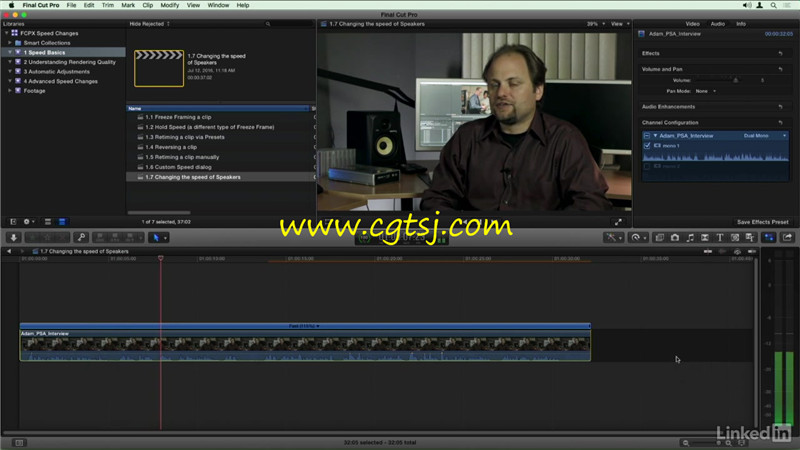
Task: Open the viewer View options dropdown
Action: 620,24
